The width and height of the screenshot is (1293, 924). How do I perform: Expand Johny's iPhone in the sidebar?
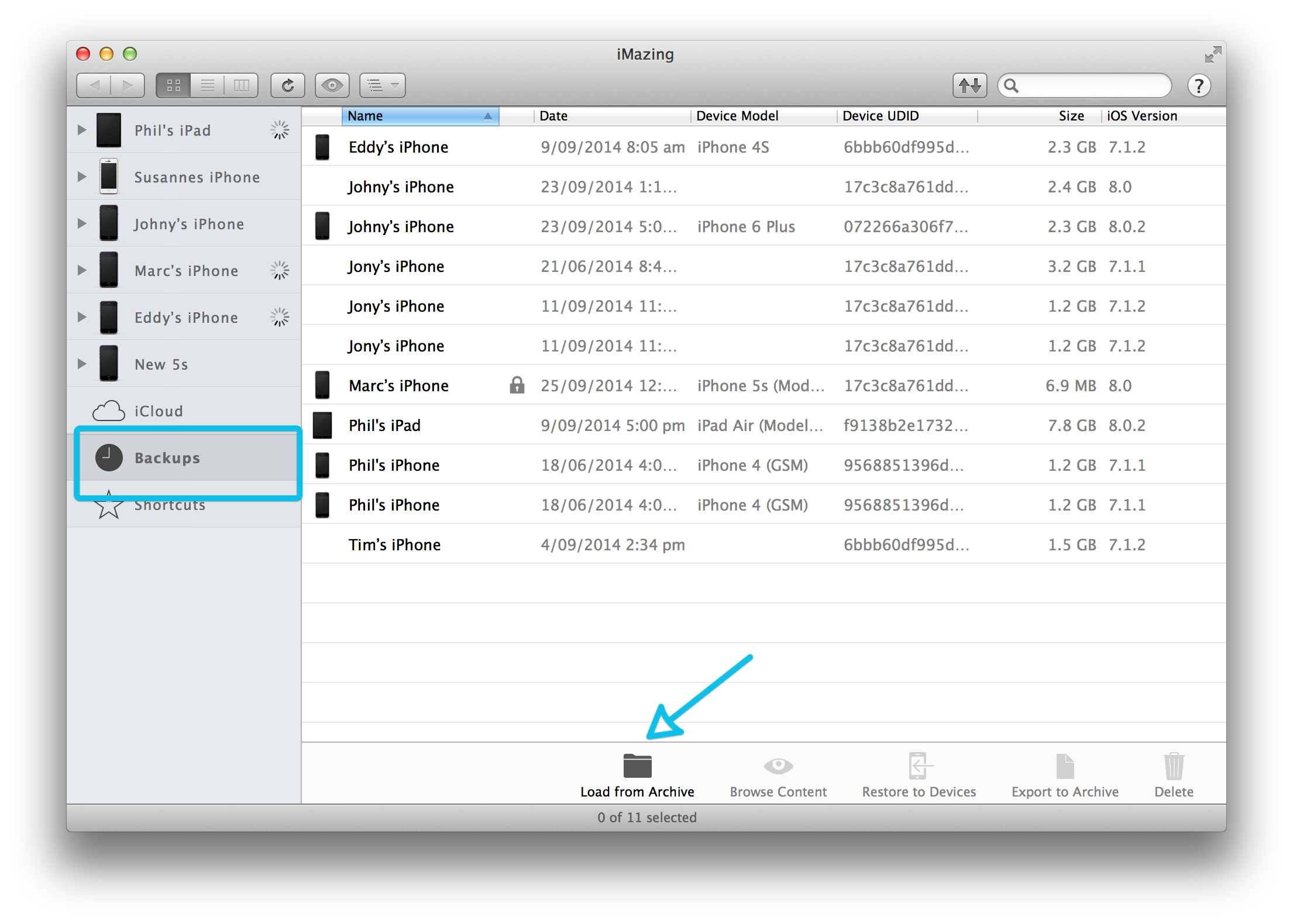(82, 223)
